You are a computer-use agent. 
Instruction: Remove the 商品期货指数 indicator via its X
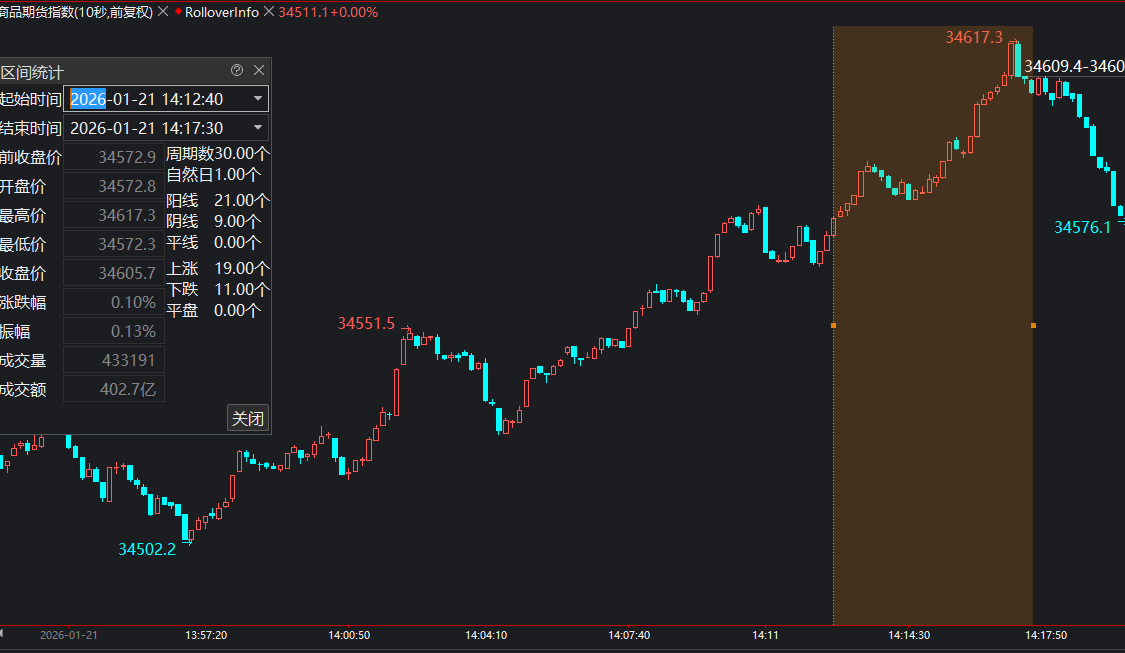point(163,12)
